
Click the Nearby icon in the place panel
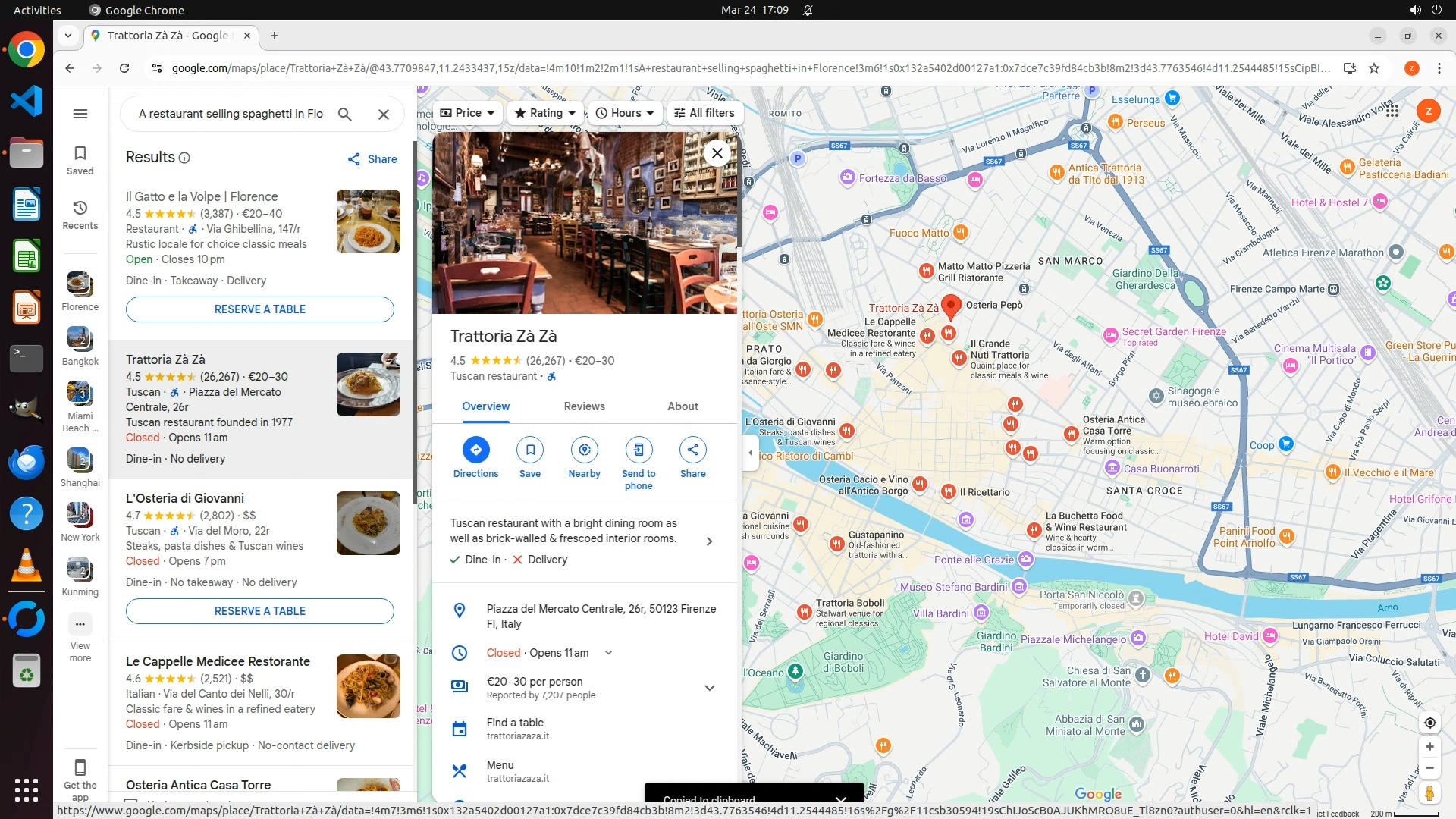pos(584,450)
